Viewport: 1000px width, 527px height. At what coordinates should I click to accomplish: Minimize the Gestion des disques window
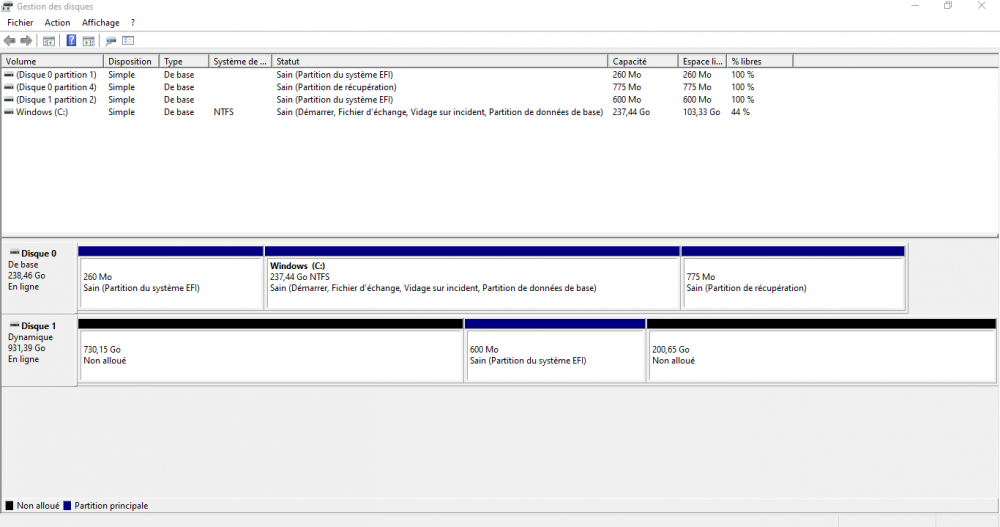[x=915, y=6]
